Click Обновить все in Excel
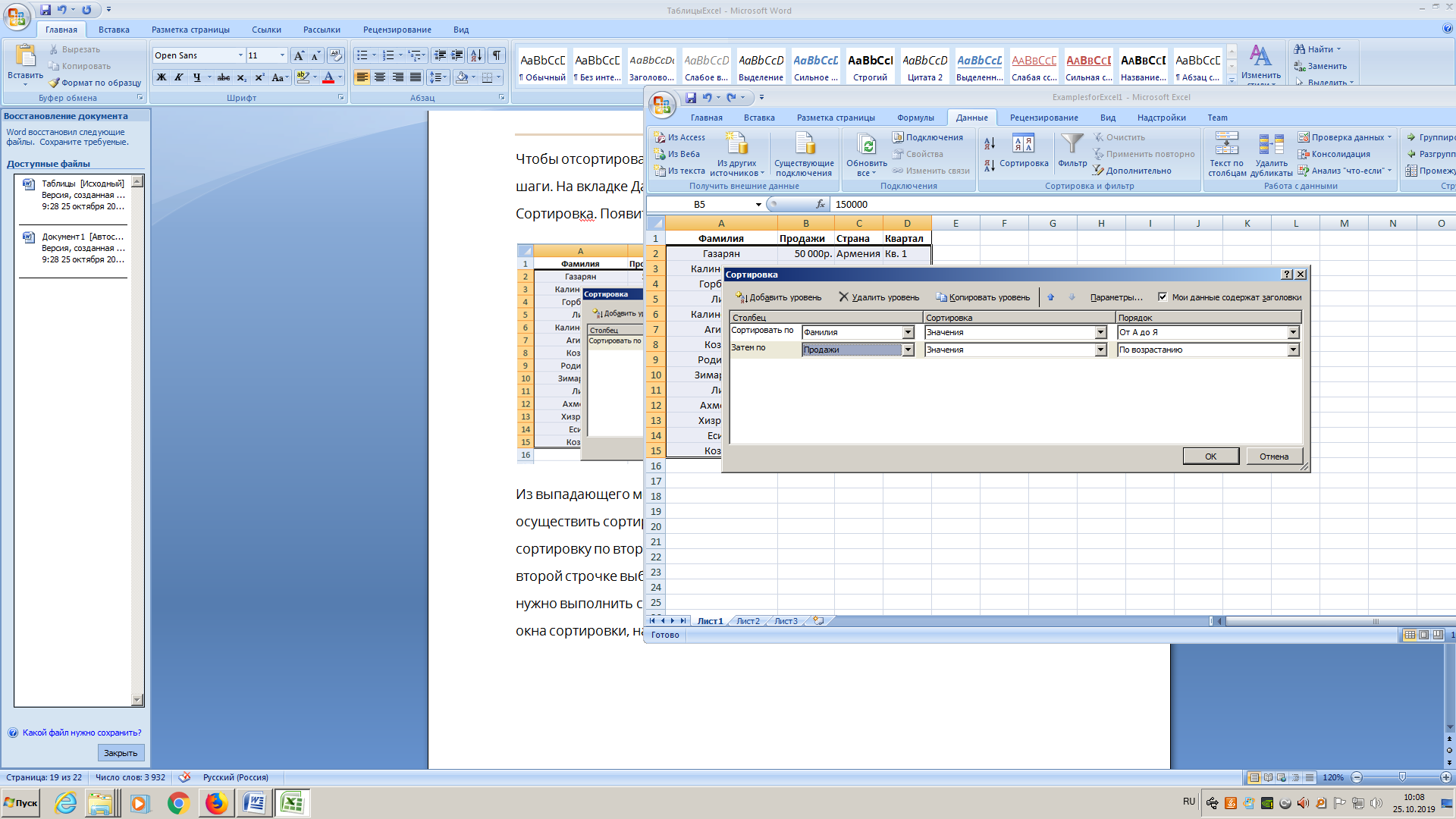The height and width of the screenshot is (819, 1456). [x=866, y=155]
